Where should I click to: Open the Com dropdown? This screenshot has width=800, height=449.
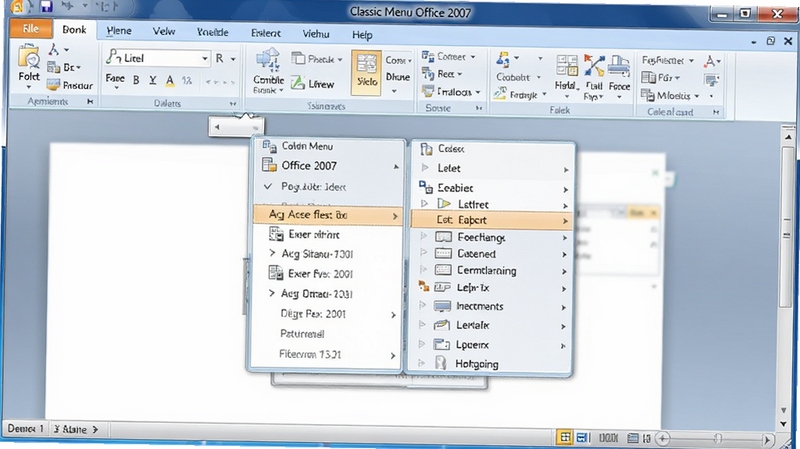[398, 60]
